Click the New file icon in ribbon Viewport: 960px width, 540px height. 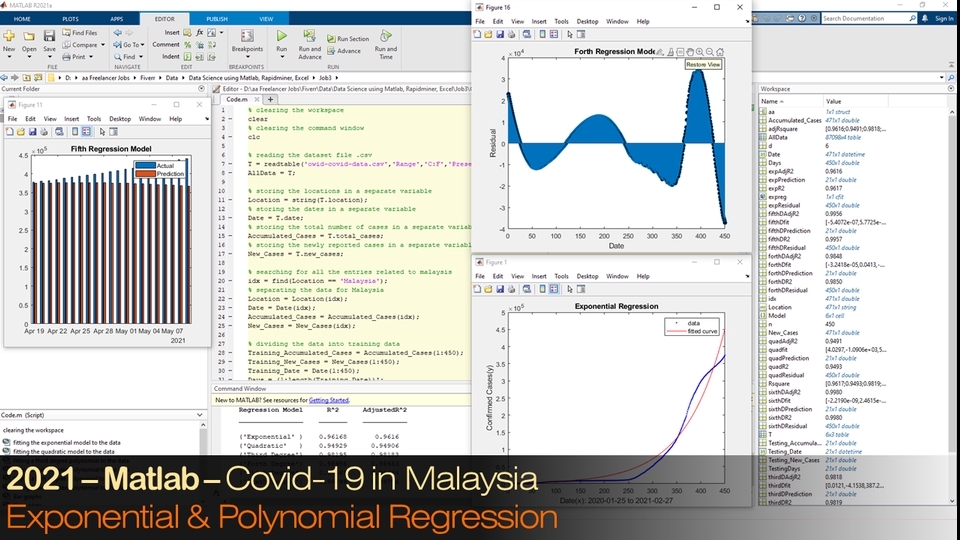click(x=9, y=36)
